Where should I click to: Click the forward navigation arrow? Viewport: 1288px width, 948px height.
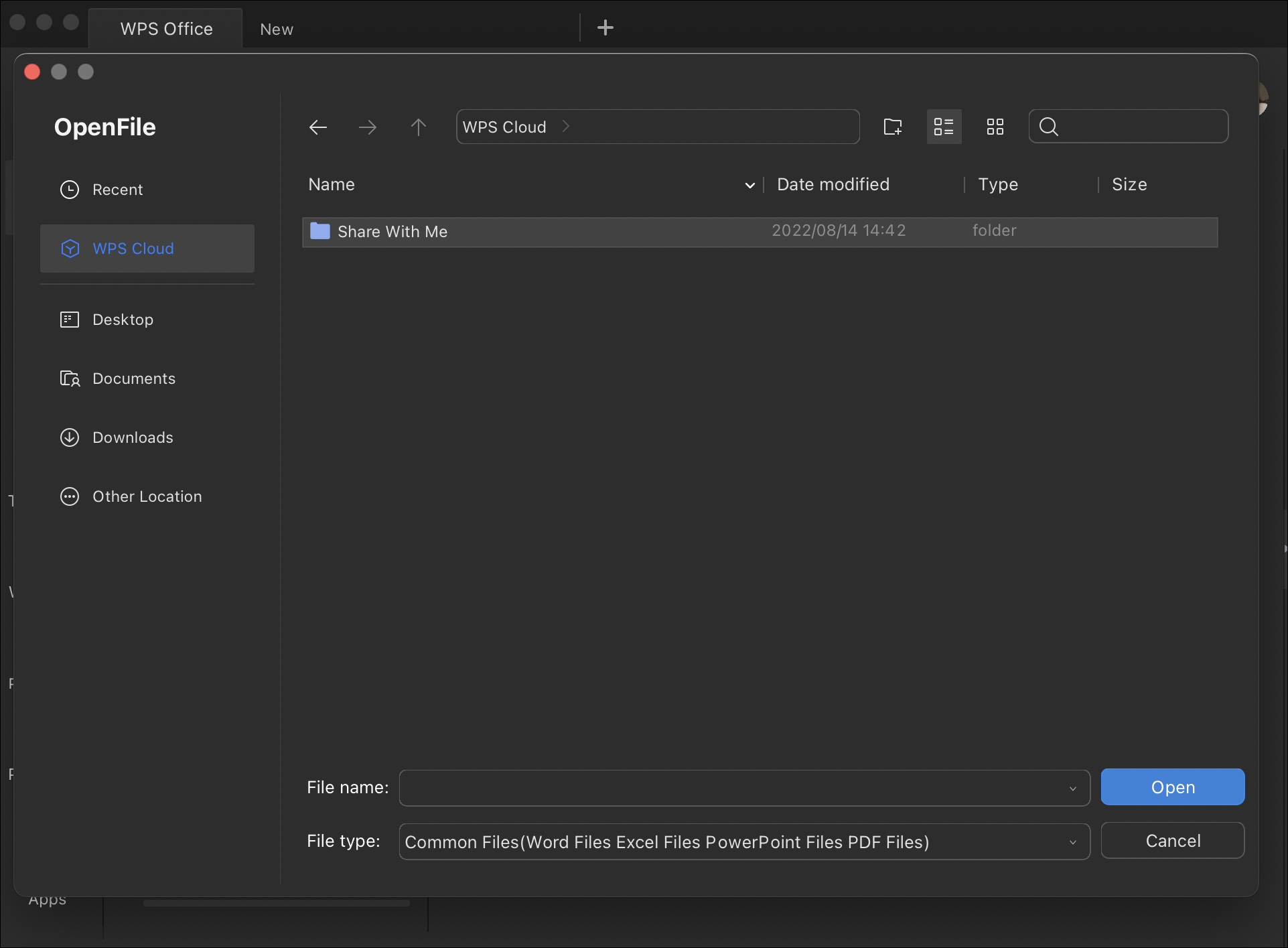point(368,127)
